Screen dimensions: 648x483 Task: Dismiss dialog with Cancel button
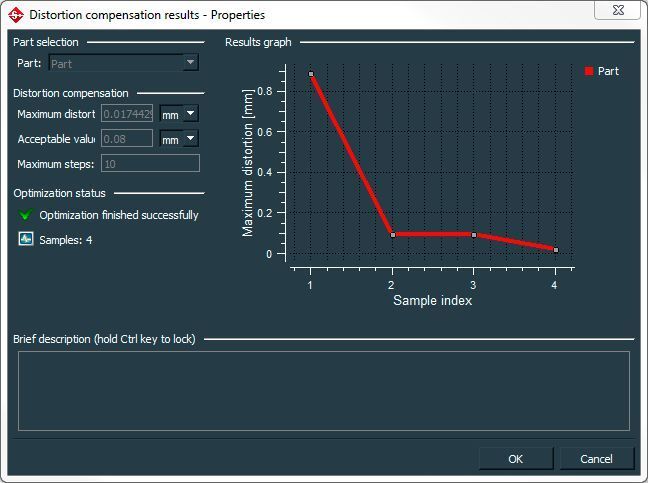tap(596, 459)
